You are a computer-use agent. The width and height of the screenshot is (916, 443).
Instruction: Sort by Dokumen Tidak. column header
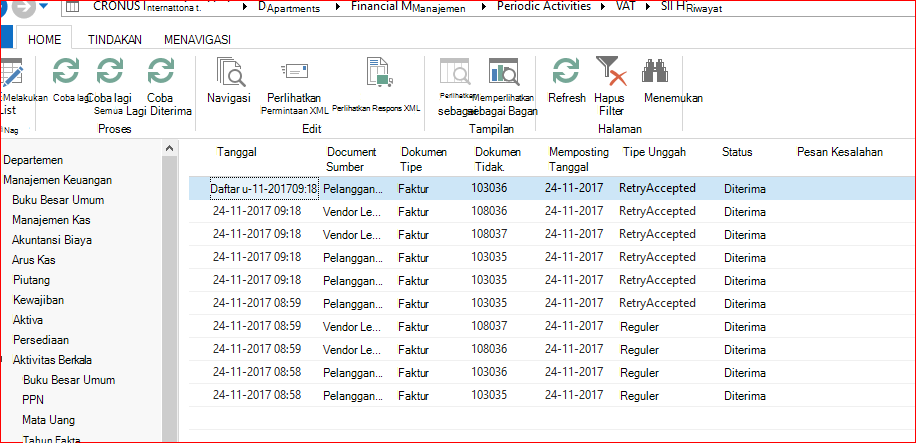tap(497, 160)
